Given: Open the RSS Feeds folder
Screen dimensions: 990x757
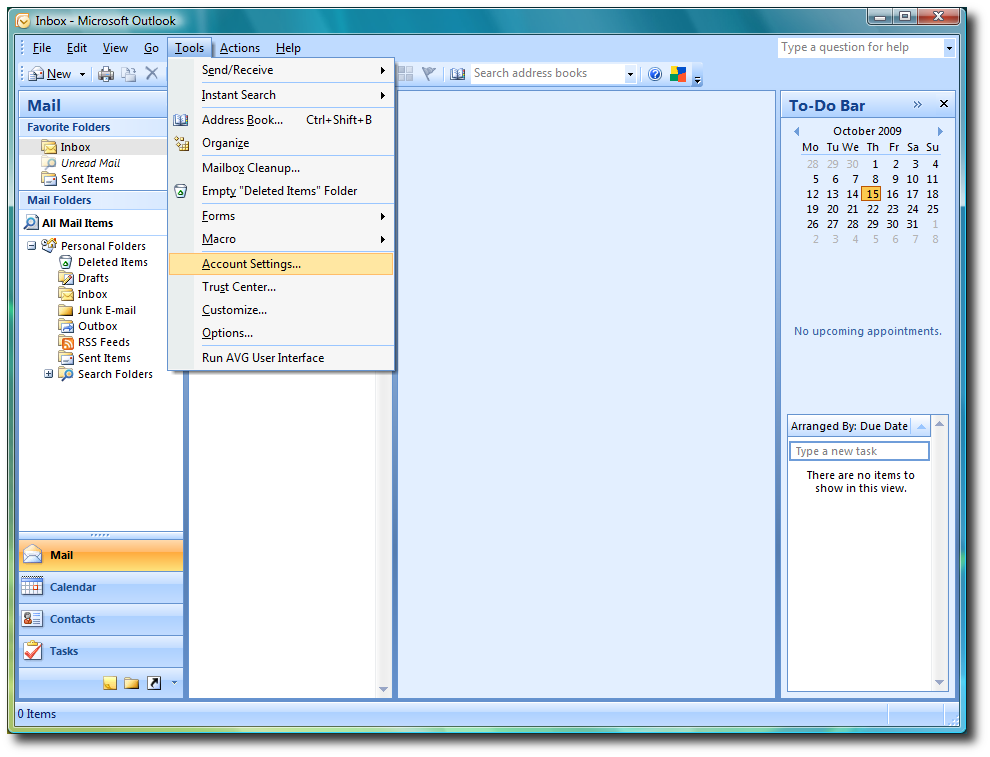Looking at the screenshot, I should point(104,342).
